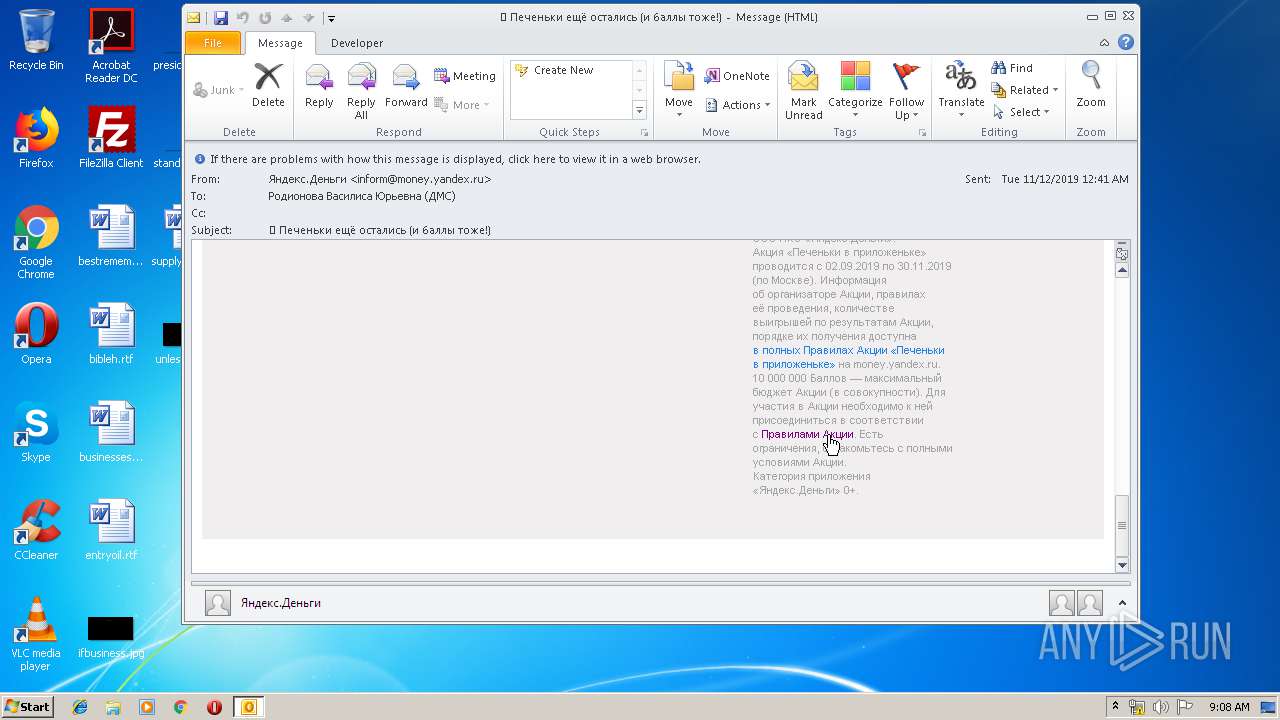Click the Start button
Viewport: 1280px width, 720px height.
point(27,707)
